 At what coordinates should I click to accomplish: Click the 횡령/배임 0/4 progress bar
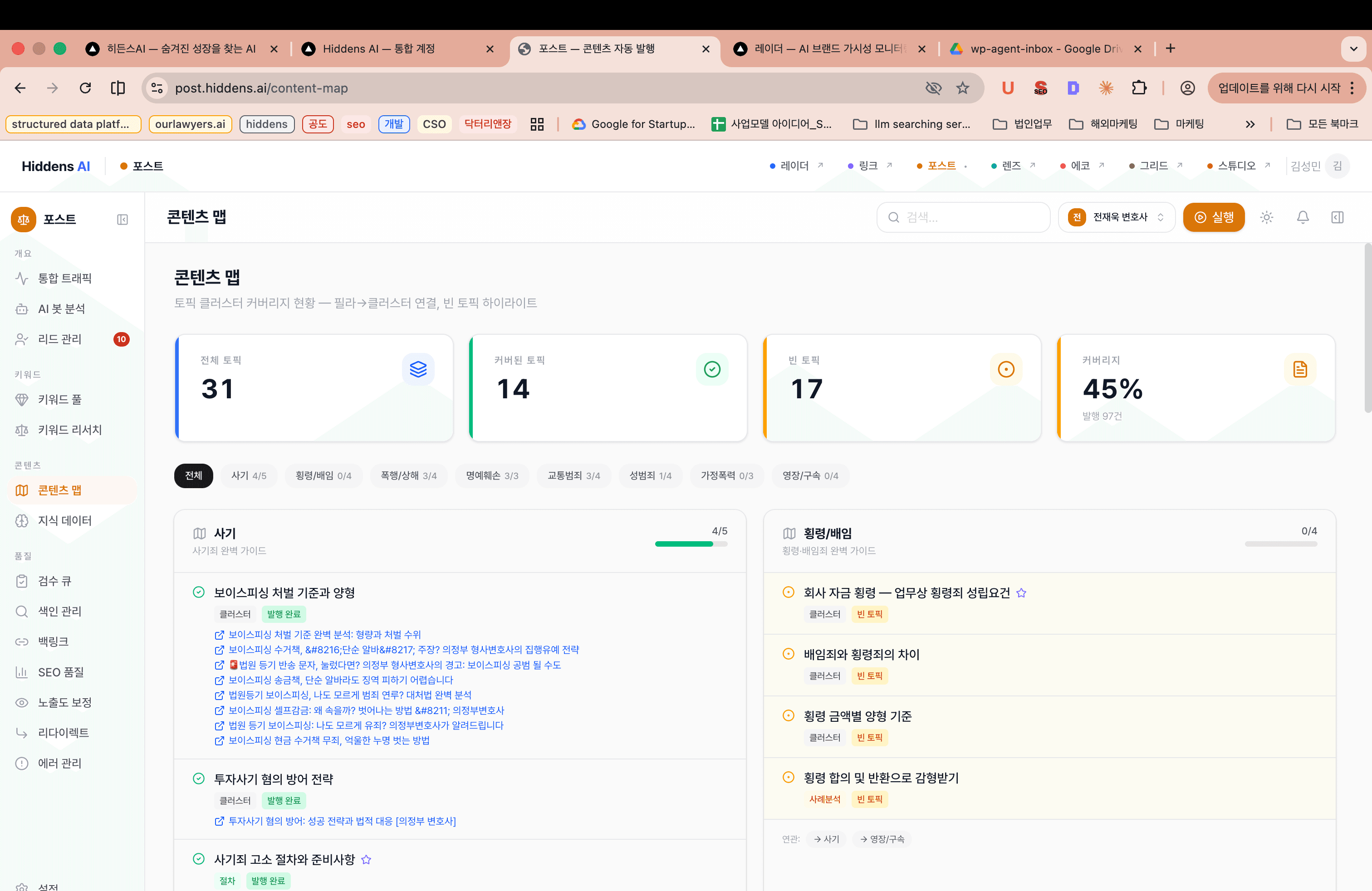click(1281, 543)
